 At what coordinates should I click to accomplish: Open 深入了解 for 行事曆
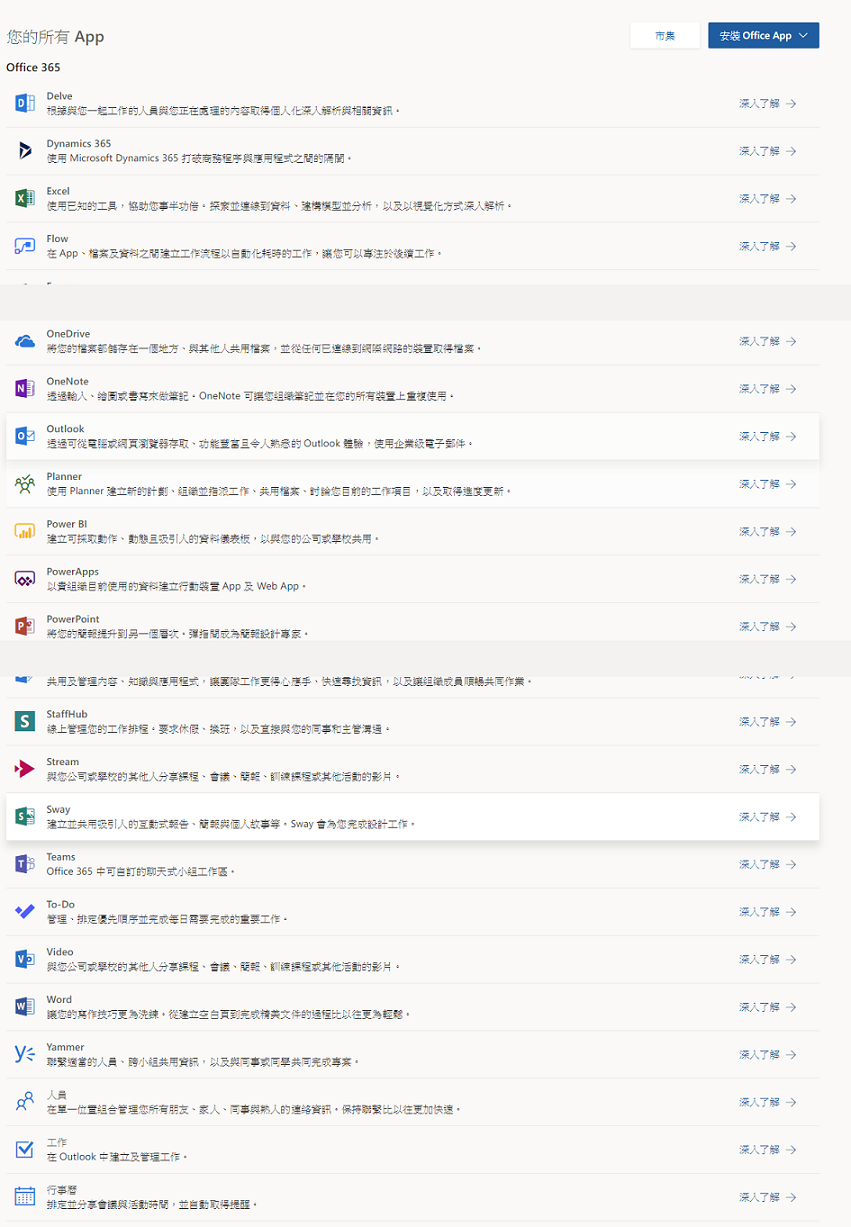click(767, 1197)
